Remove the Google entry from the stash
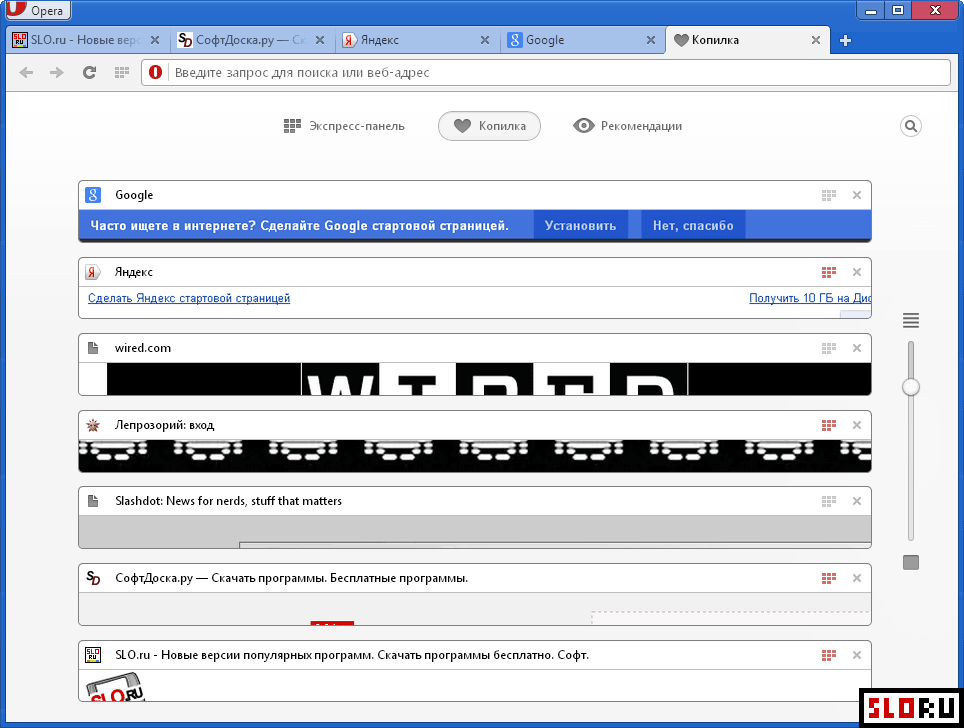 tap(857, 195)
